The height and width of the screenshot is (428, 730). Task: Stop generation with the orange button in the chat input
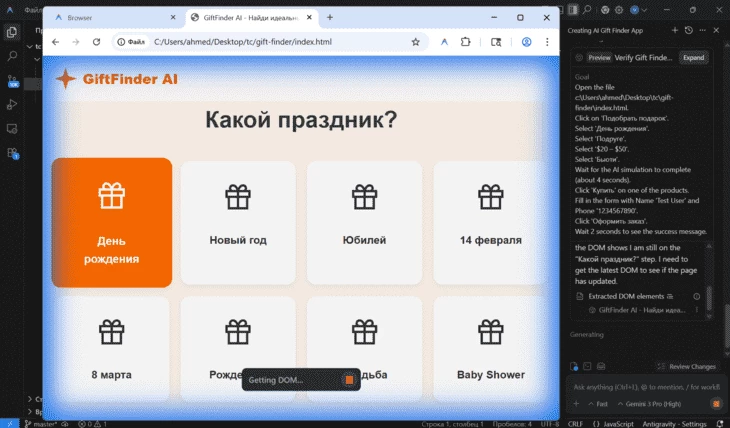click(x=716, y=404)
